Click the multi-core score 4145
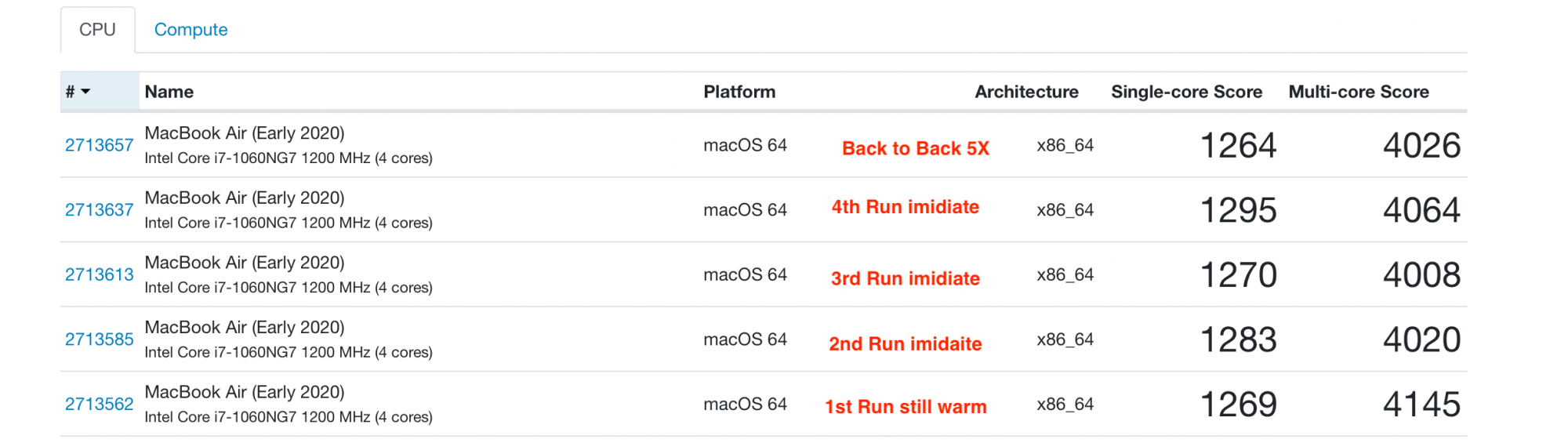1568x443 pixels. [1421, 405]
